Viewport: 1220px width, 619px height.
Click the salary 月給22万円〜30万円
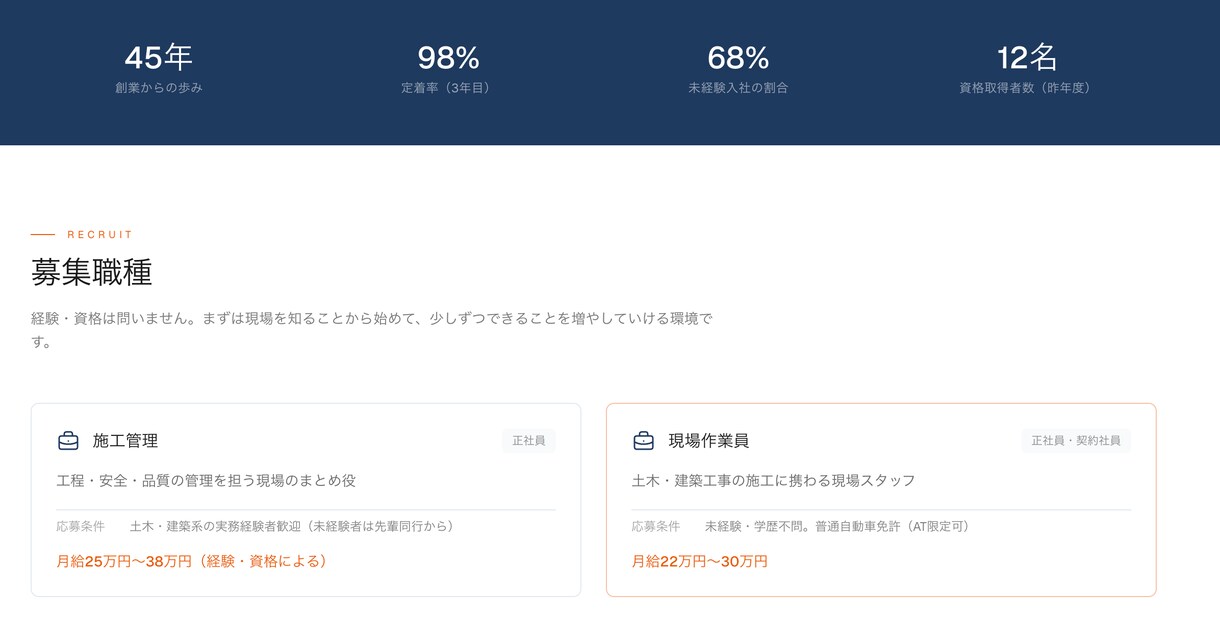pos(700,562)
